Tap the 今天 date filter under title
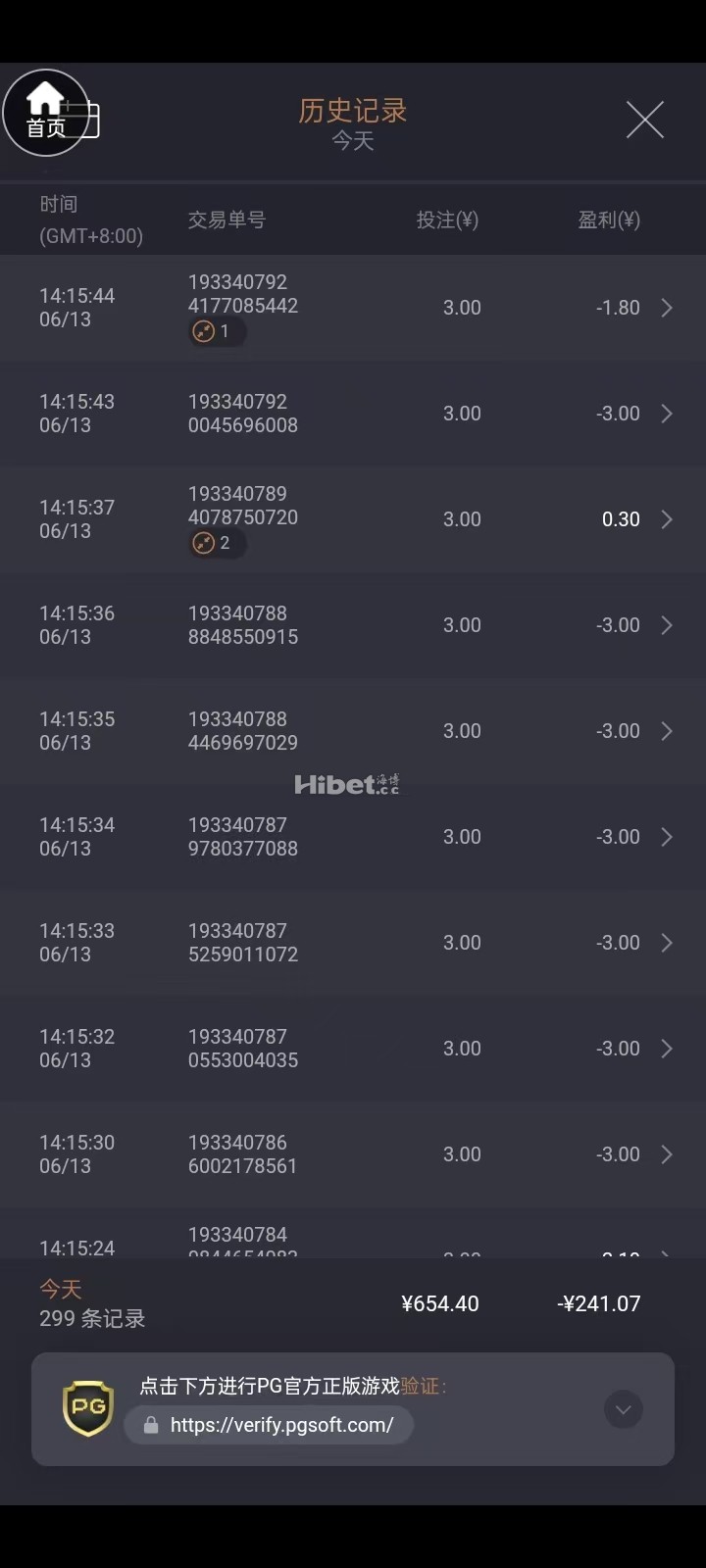This screenshot has height=1568, width=706. [353, 141]
